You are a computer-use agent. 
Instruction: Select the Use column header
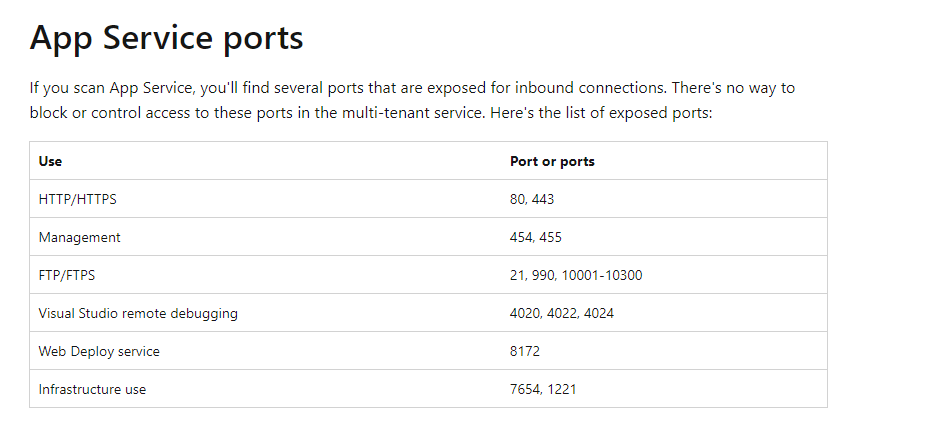pos(50,161)
